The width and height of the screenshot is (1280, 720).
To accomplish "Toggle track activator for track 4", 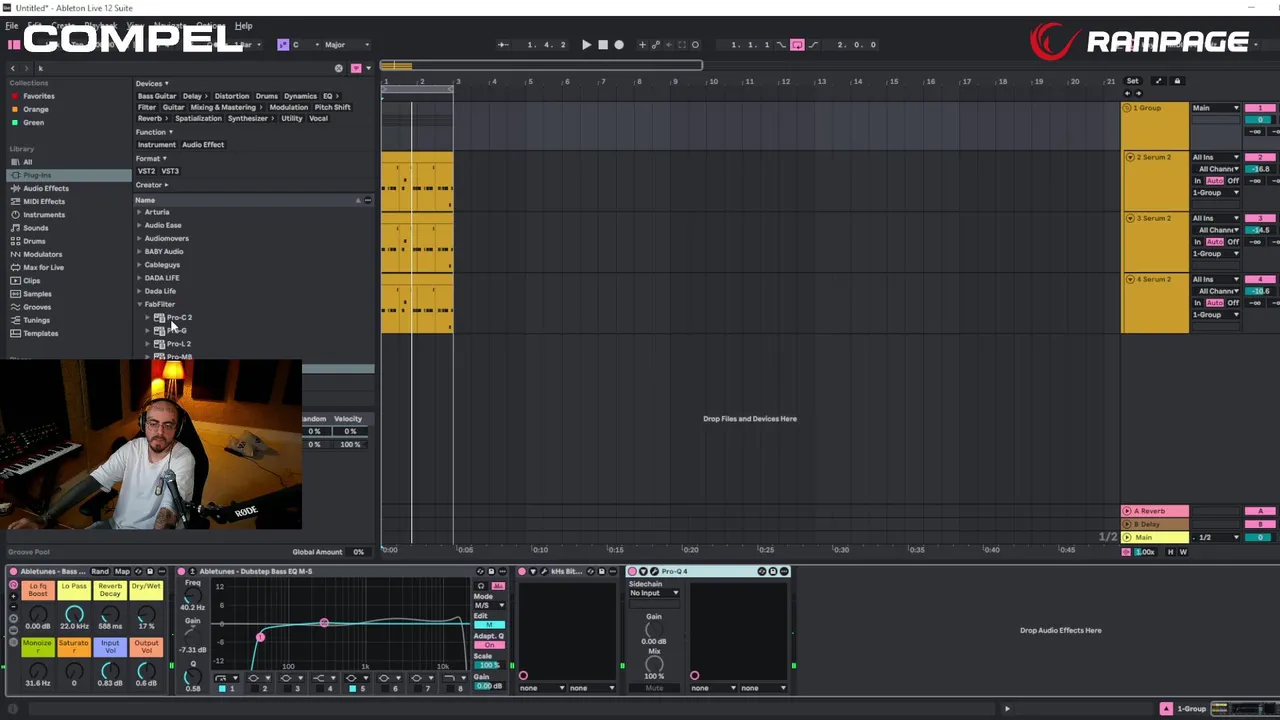I will (1260, 279).
